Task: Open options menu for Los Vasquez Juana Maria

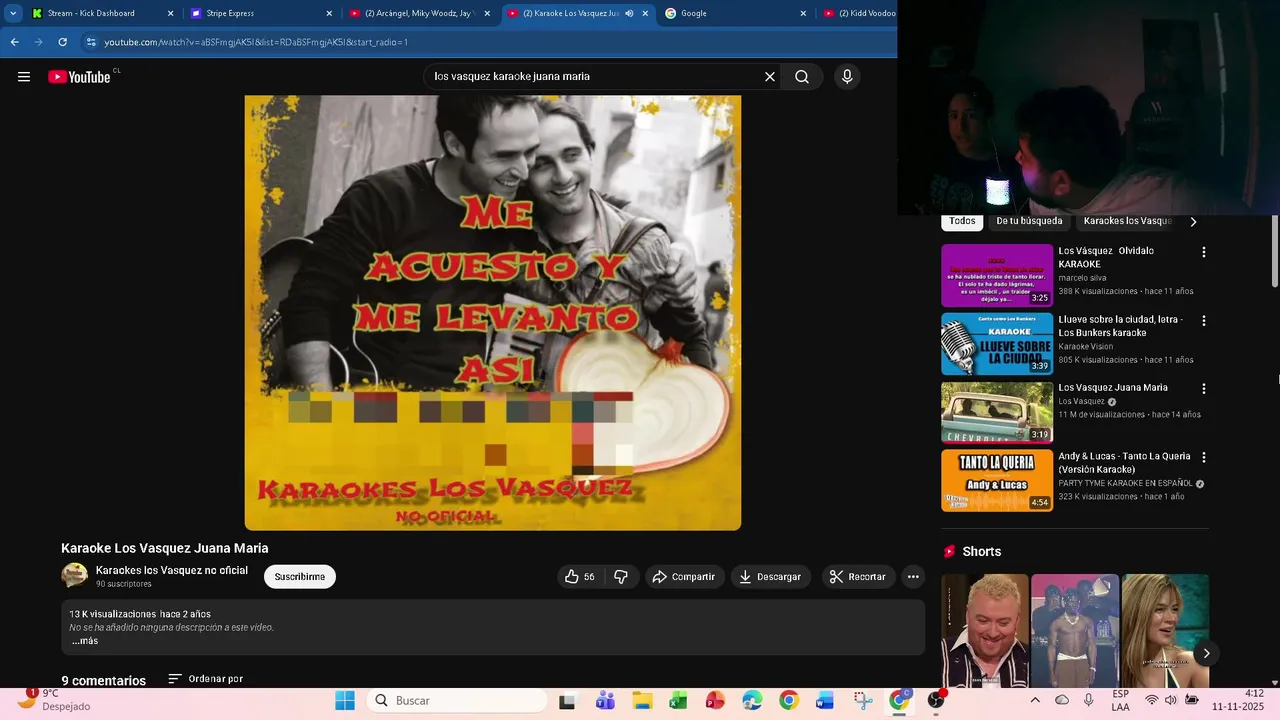Action: point(1203,388)
